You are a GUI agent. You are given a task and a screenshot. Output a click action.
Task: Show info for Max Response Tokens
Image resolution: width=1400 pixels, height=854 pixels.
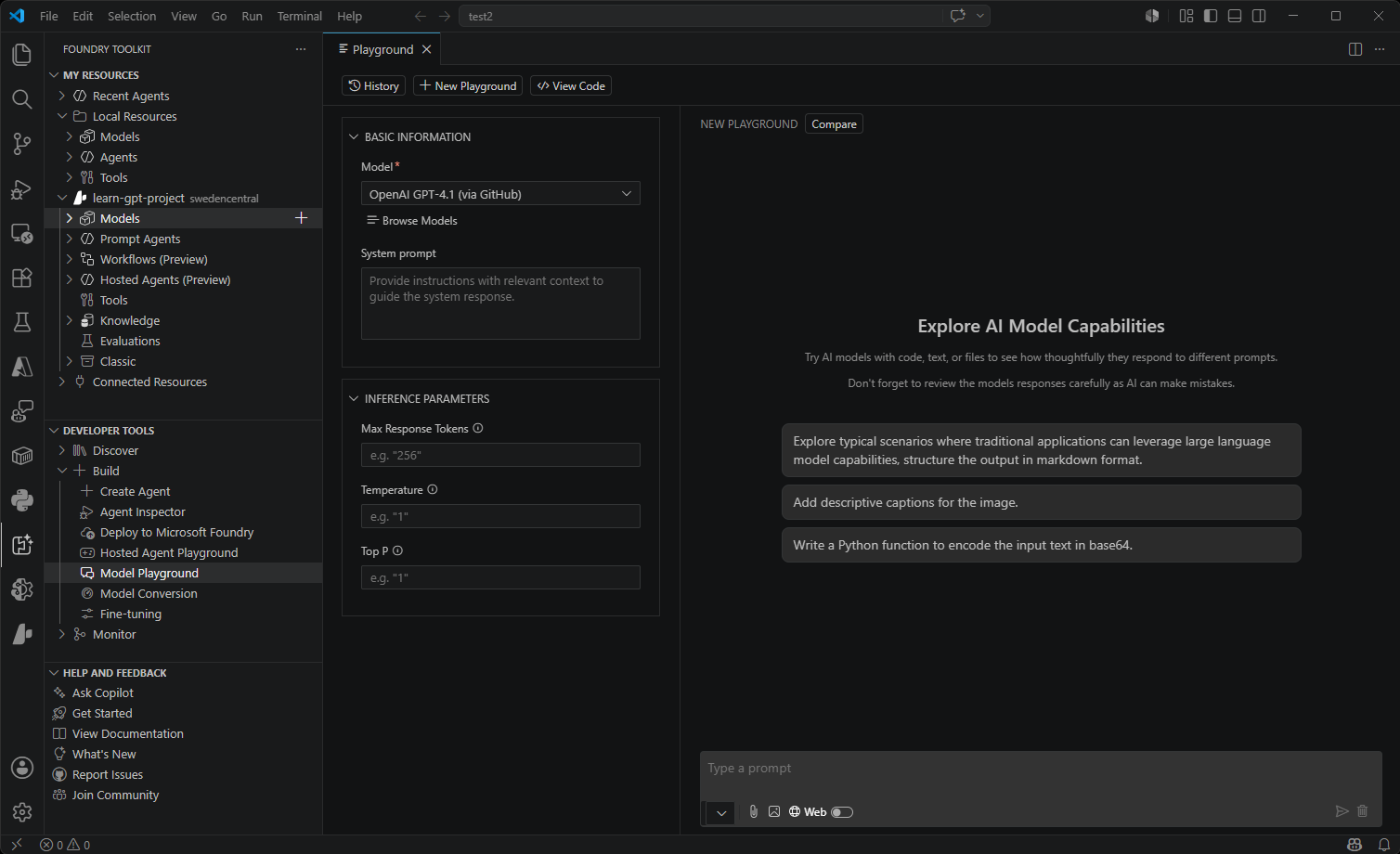tap(478, 428)
